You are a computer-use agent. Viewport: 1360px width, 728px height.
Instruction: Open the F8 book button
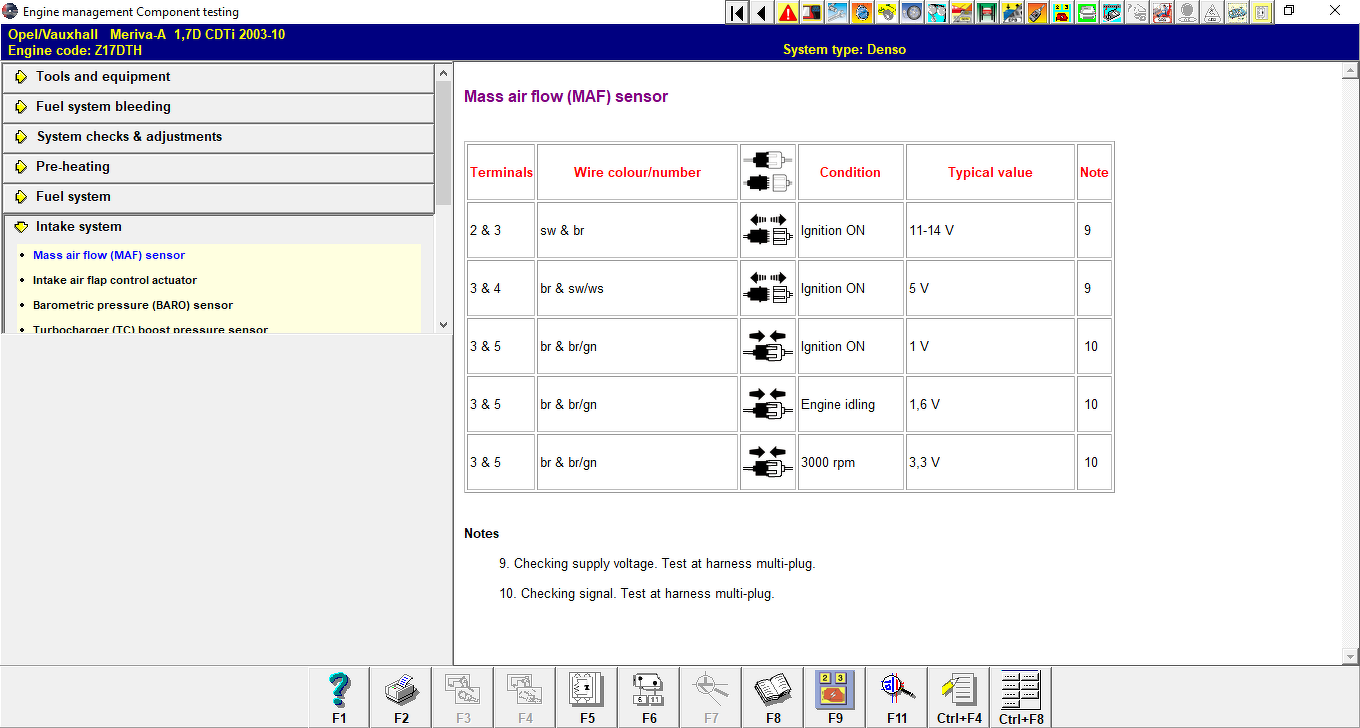click(773, 697)
